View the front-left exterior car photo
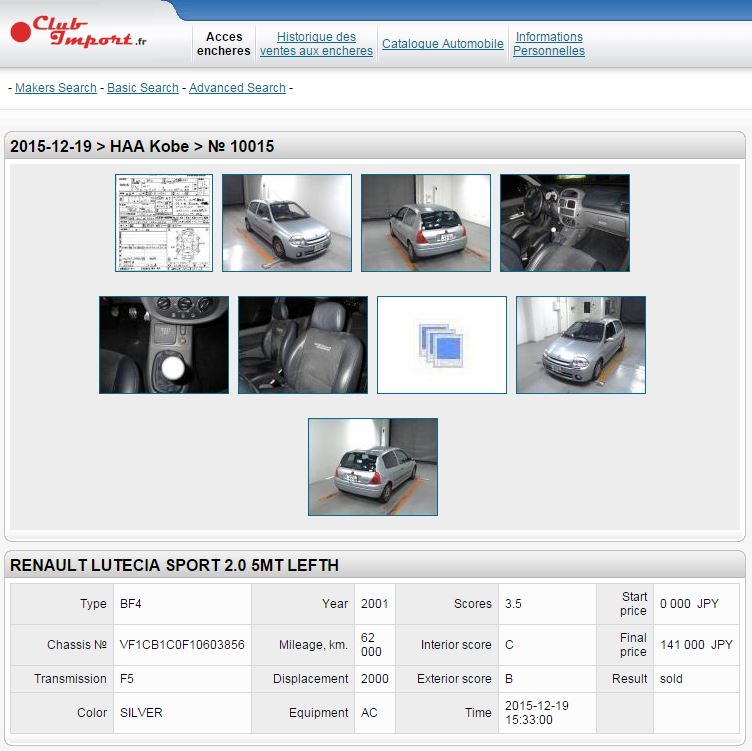This screenshot has width=752, height=751. pyautogui.click(x=287, y=223)
